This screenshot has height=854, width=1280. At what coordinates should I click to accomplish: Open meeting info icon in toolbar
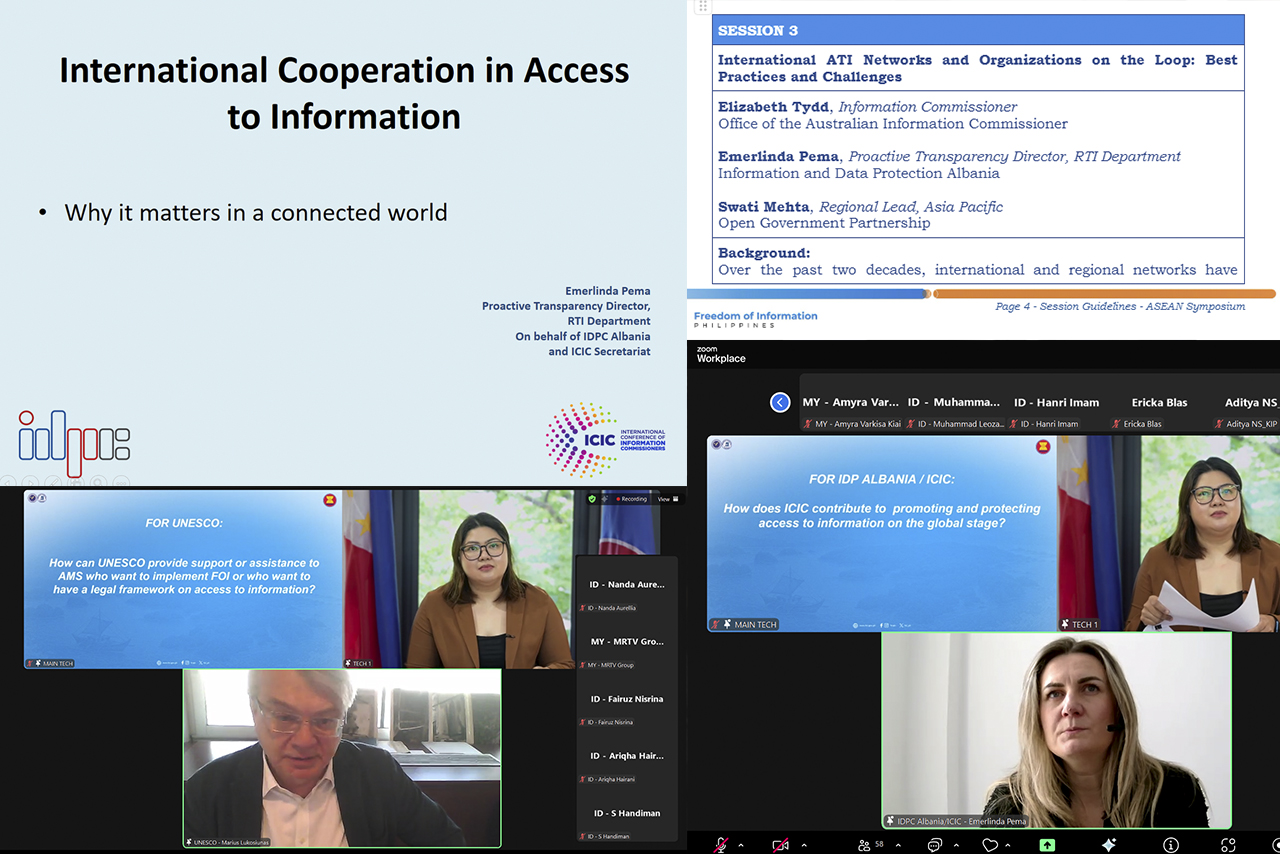coord(1170,845)
